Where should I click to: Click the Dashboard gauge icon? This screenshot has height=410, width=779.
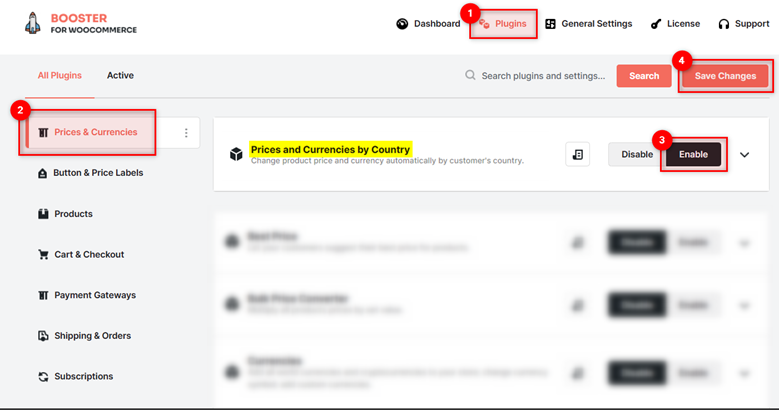coord(402,24)
